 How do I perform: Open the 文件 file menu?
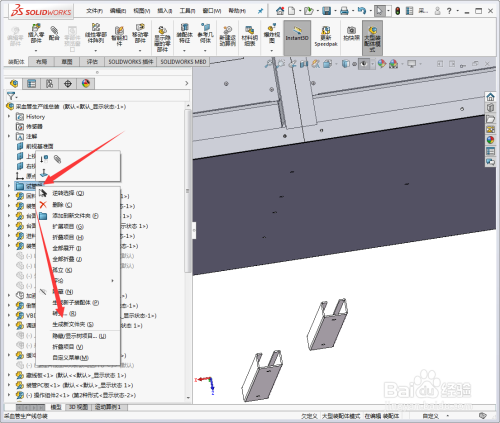pos(95,11)
